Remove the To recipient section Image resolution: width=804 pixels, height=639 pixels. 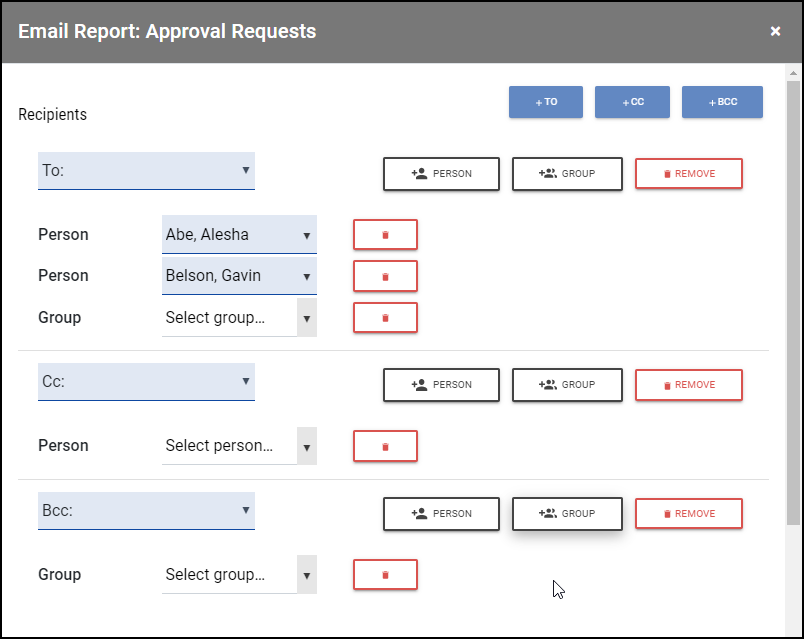(689, 174)
